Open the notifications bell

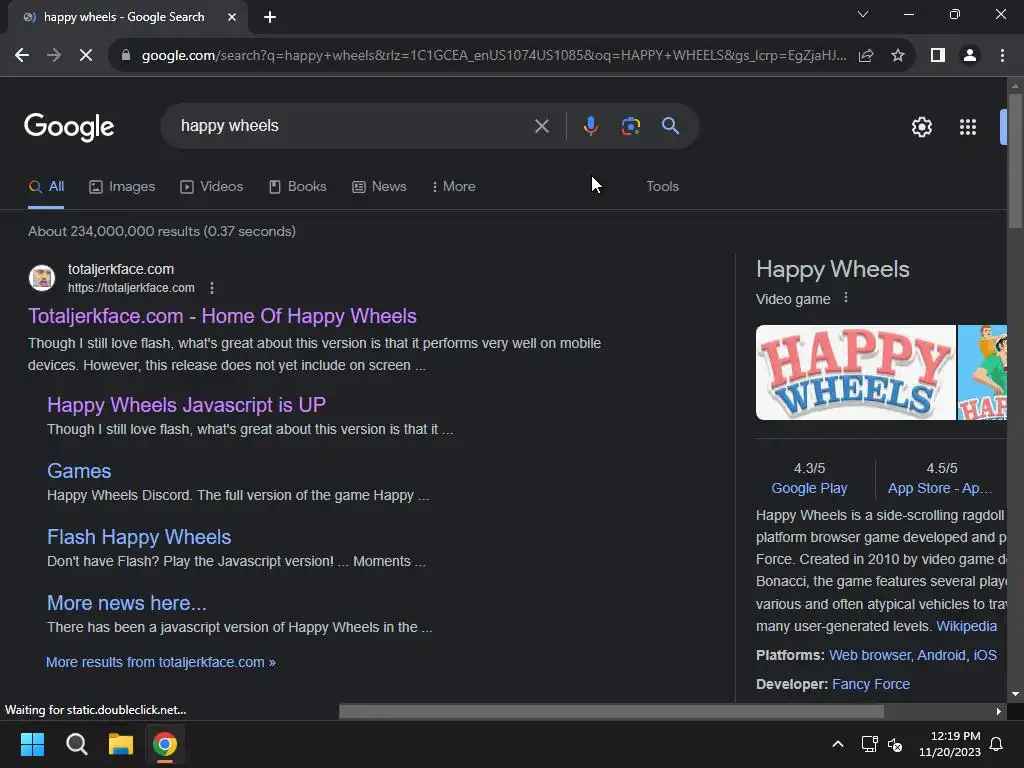coord(997,744)
